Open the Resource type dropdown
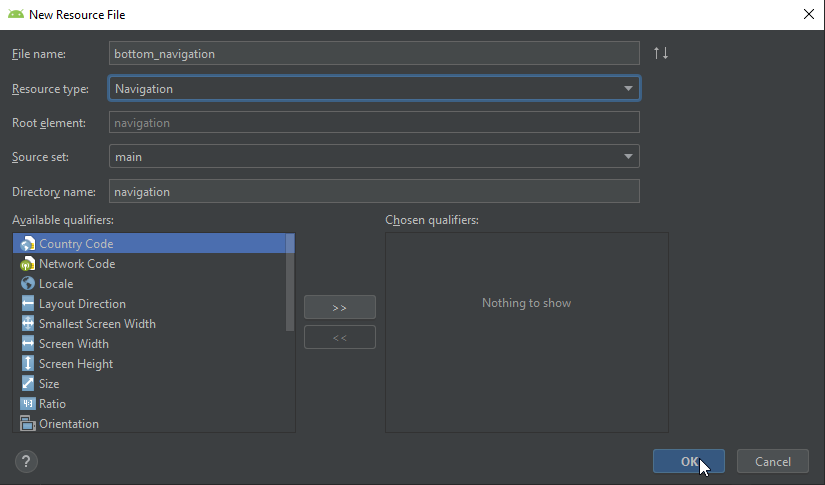The width and height of the screenshot is (825, 485). [x=374, y=88]
